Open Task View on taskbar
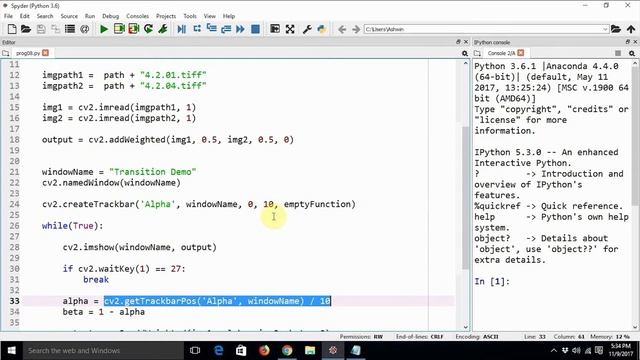Screen dimensions: 640x360 [x=195, y=350]
